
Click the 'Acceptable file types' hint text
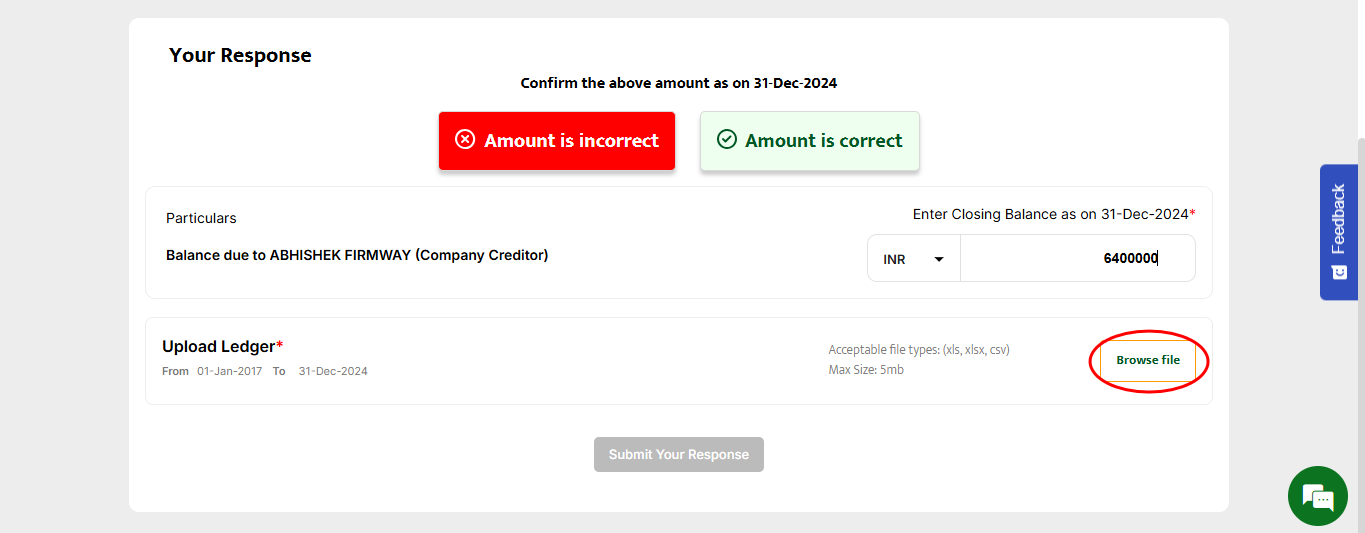918,350
